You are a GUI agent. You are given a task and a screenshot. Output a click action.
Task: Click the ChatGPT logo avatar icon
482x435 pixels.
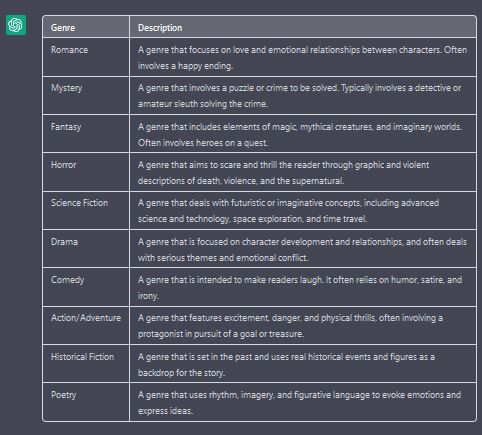click(x=16, y=25)
